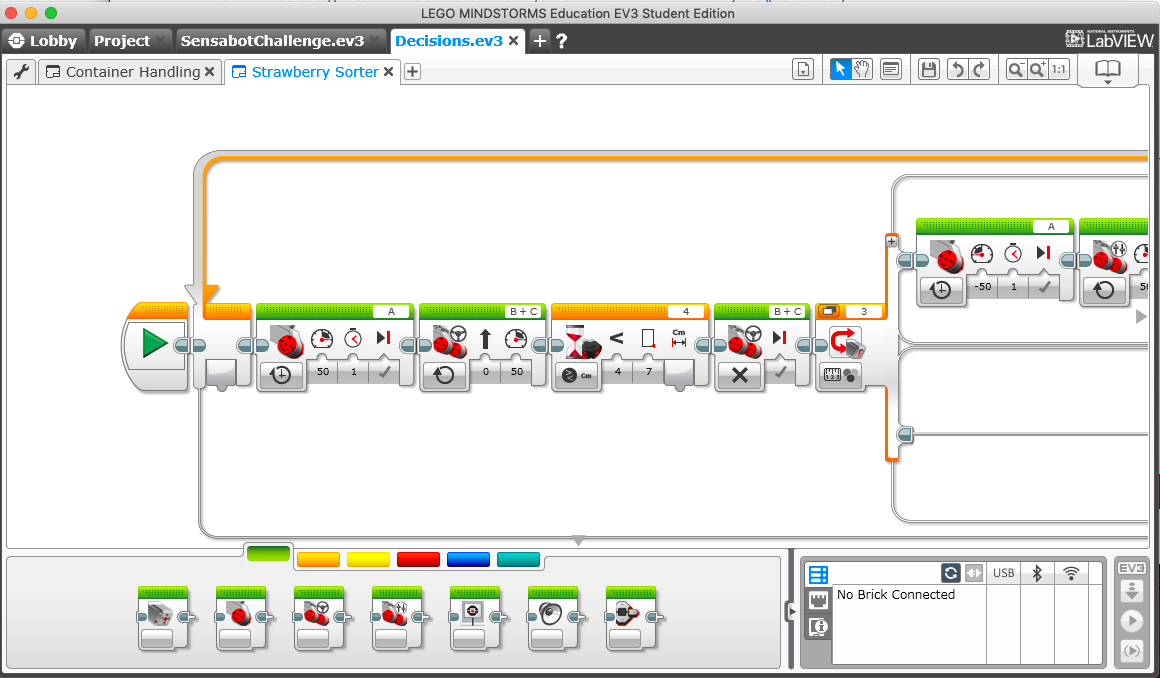This screenshot has width=1160, height=678.
Task: Switch to the Project tab
Action: point(122,41)
